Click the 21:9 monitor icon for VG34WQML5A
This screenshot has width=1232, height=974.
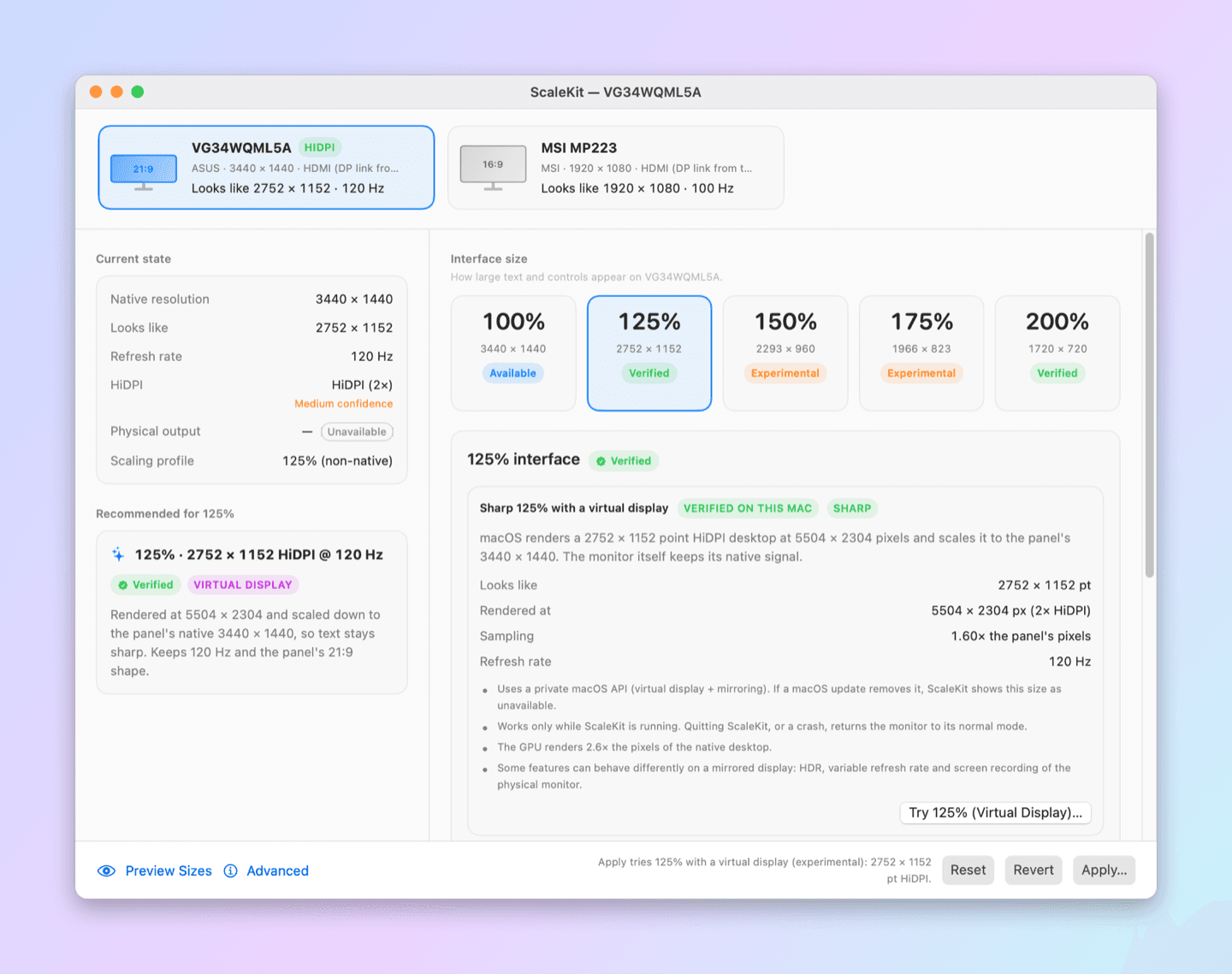[x=144, y=171]
